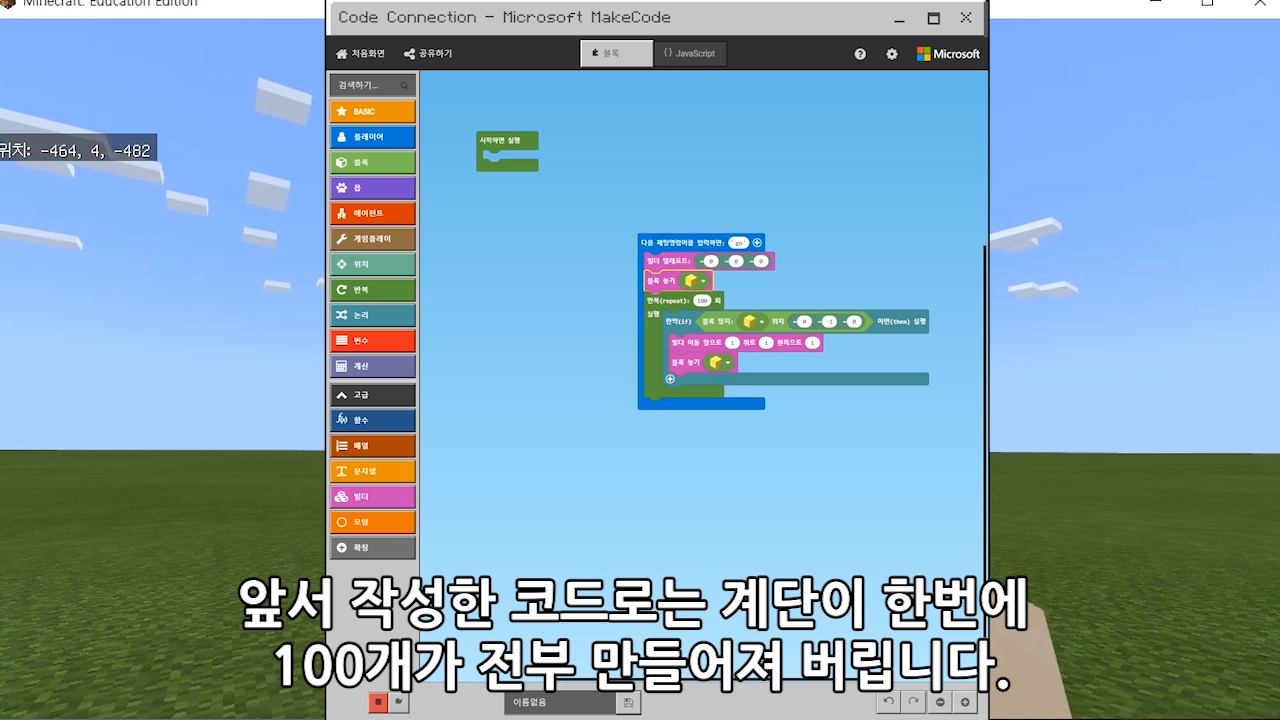Stop the program with red stop button

[378, 703]
